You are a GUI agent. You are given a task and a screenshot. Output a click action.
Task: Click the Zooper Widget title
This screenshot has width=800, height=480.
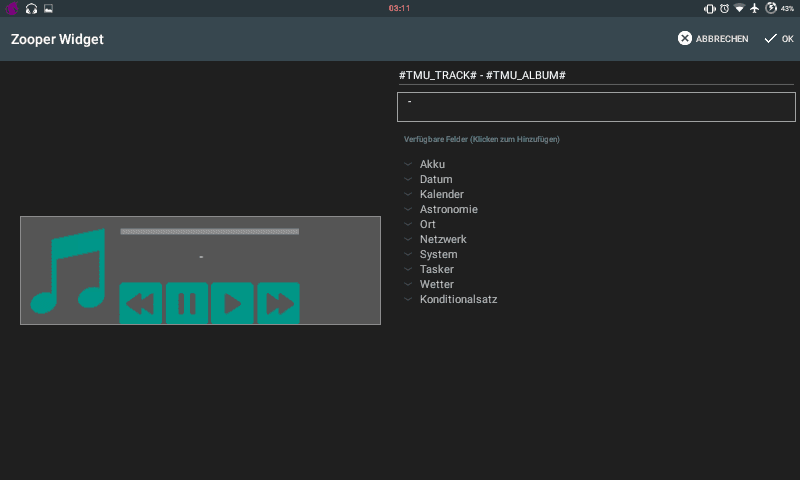coord(57,39)
